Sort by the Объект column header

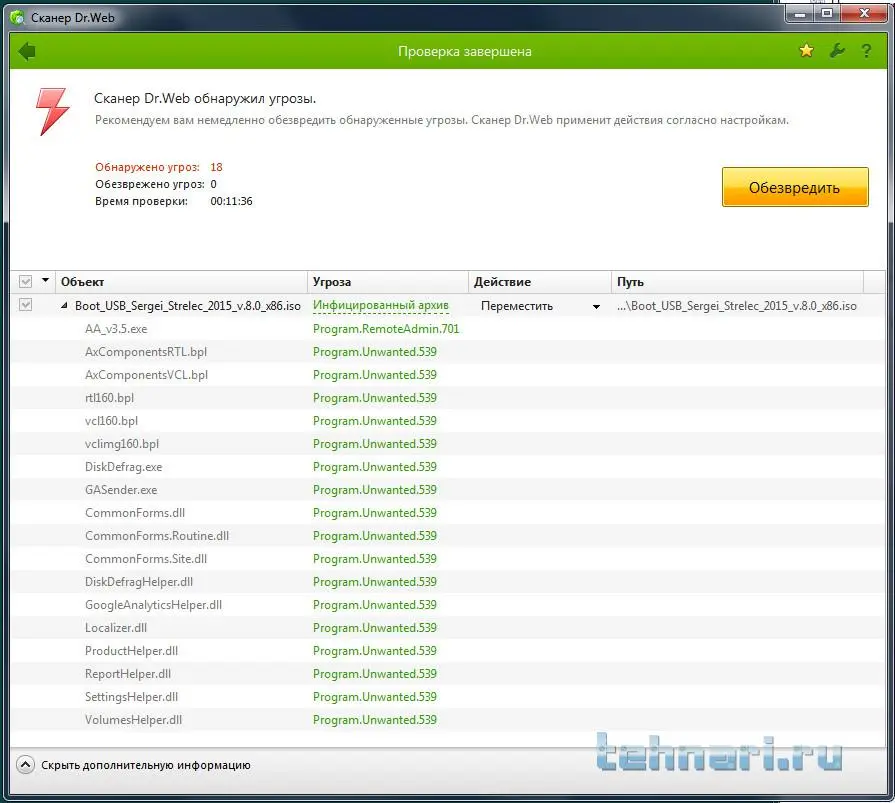[x=183, y=282]
